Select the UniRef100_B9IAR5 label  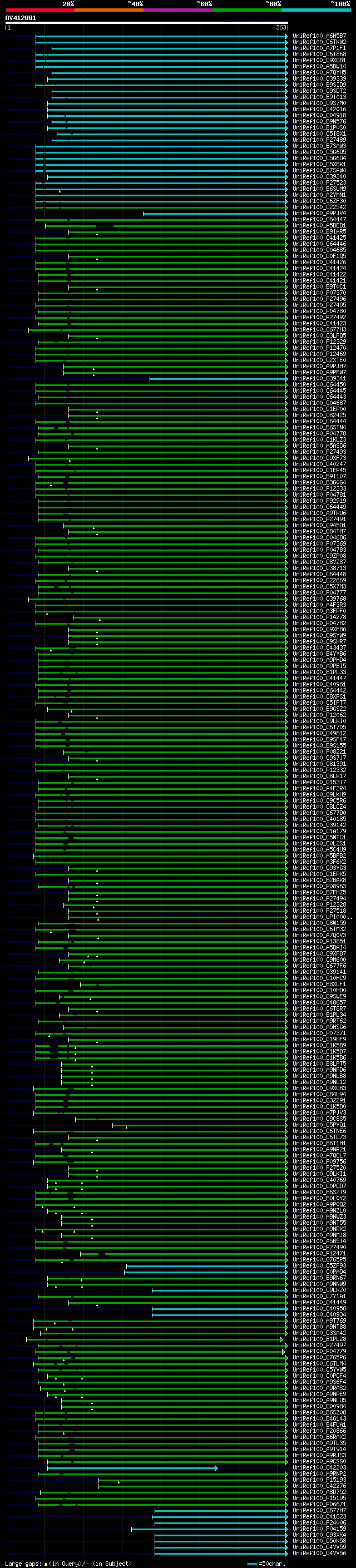point(319,231)
